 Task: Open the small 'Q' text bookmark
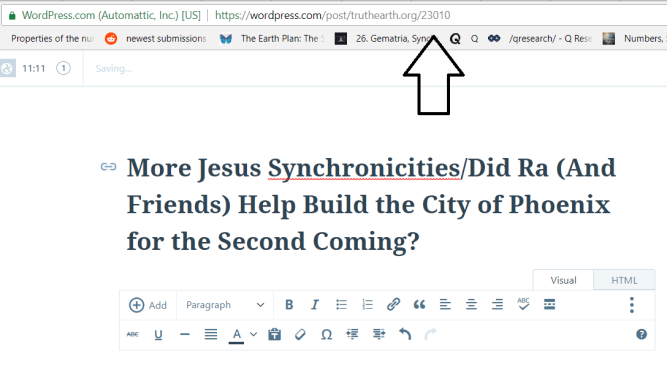(475, 39)
